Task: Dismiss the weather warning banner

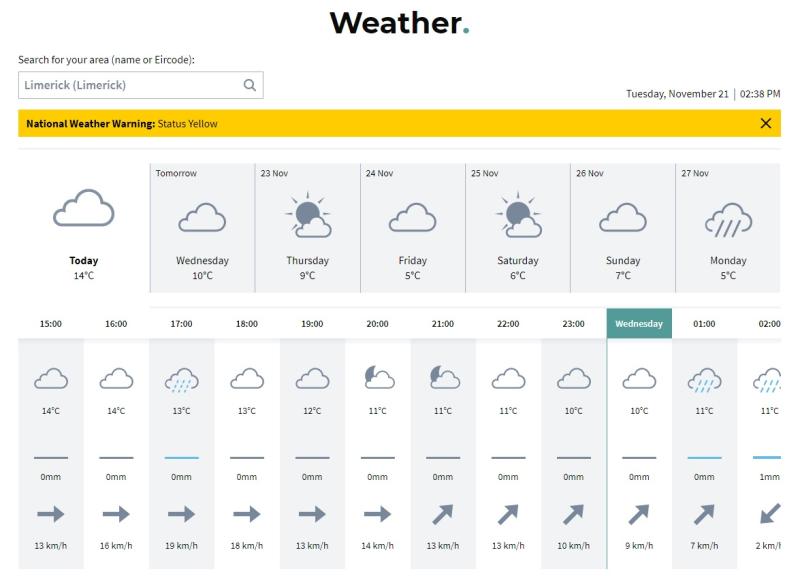Action: point(766,125)
